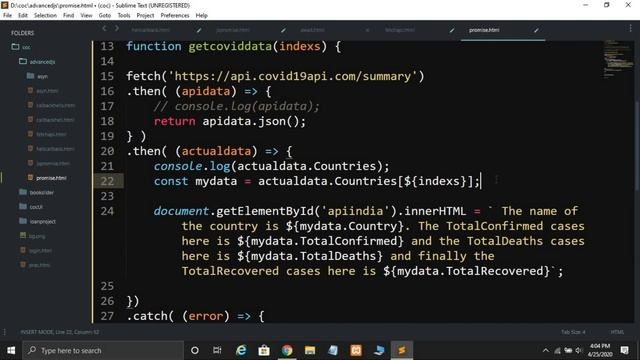
Task: Open XAMPP from the taskbar
Action: (356, 351)
